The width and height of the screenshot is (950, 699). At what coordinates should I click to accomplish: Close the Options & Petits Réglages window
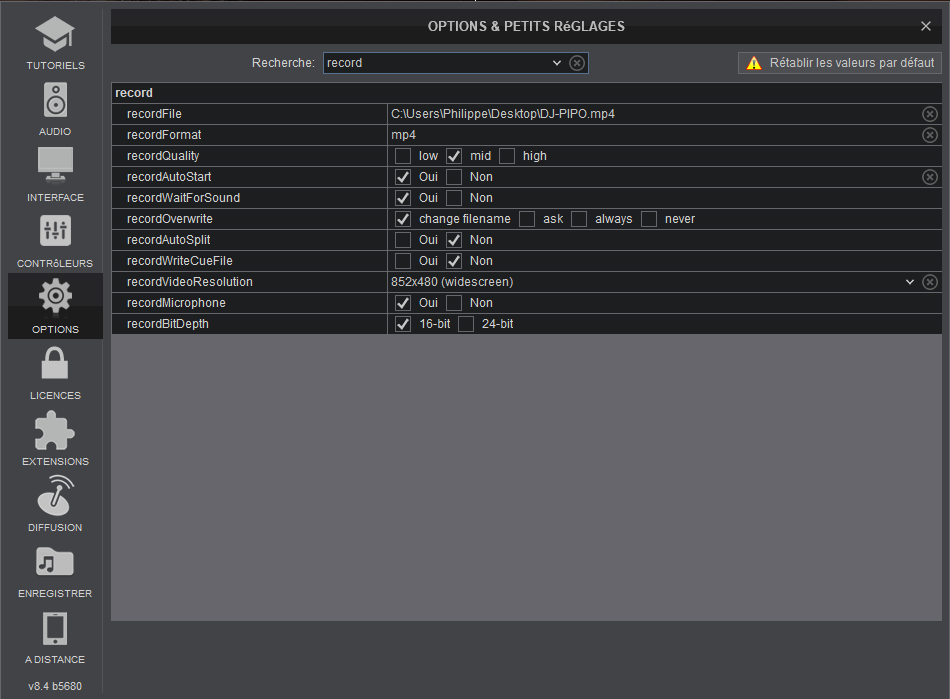pos(926,26)
